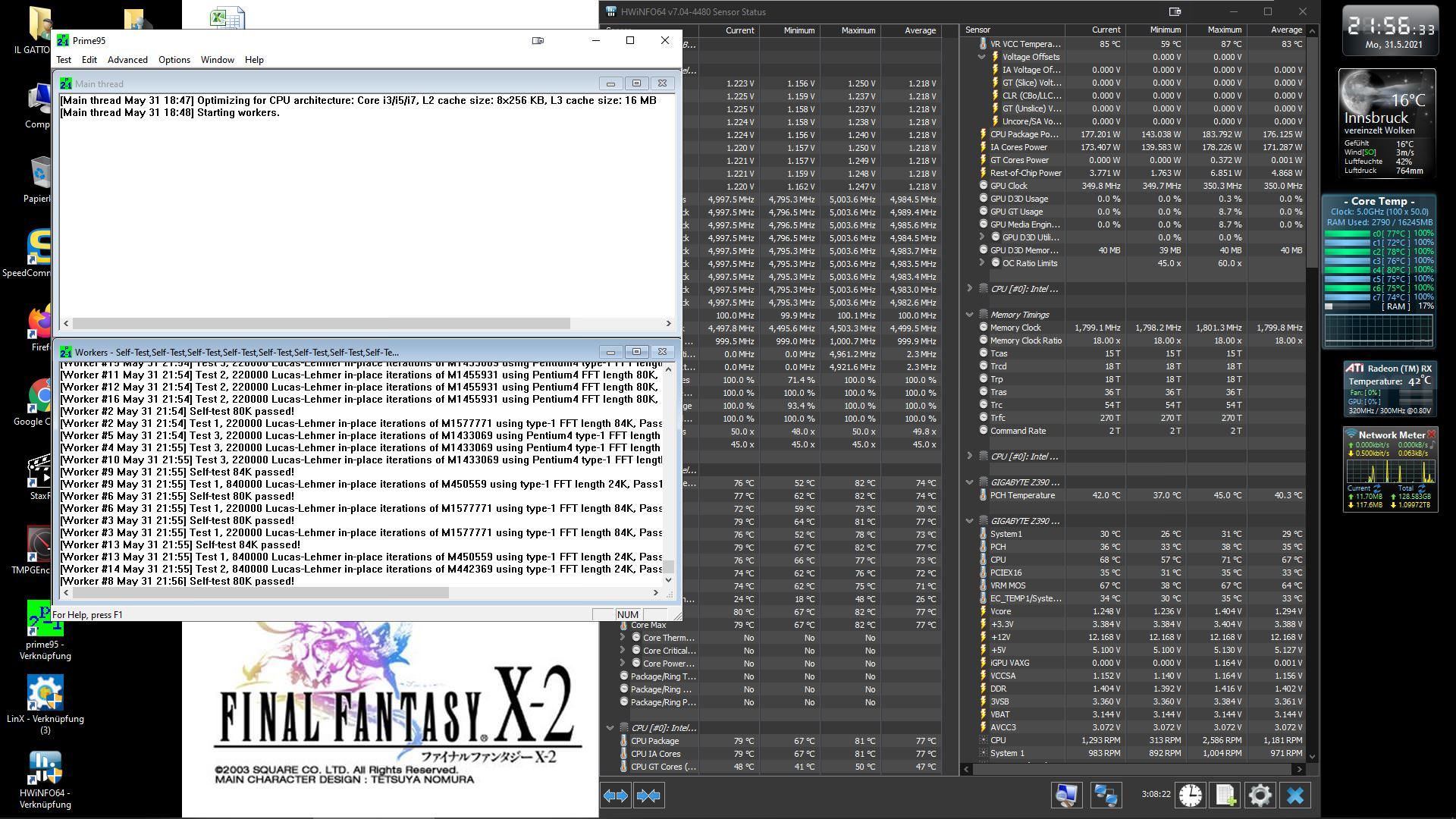Click compact-mode icon in Prime95 title bar
The width and height of the screenshot is (1456, 819).
(x=538, y=40)
